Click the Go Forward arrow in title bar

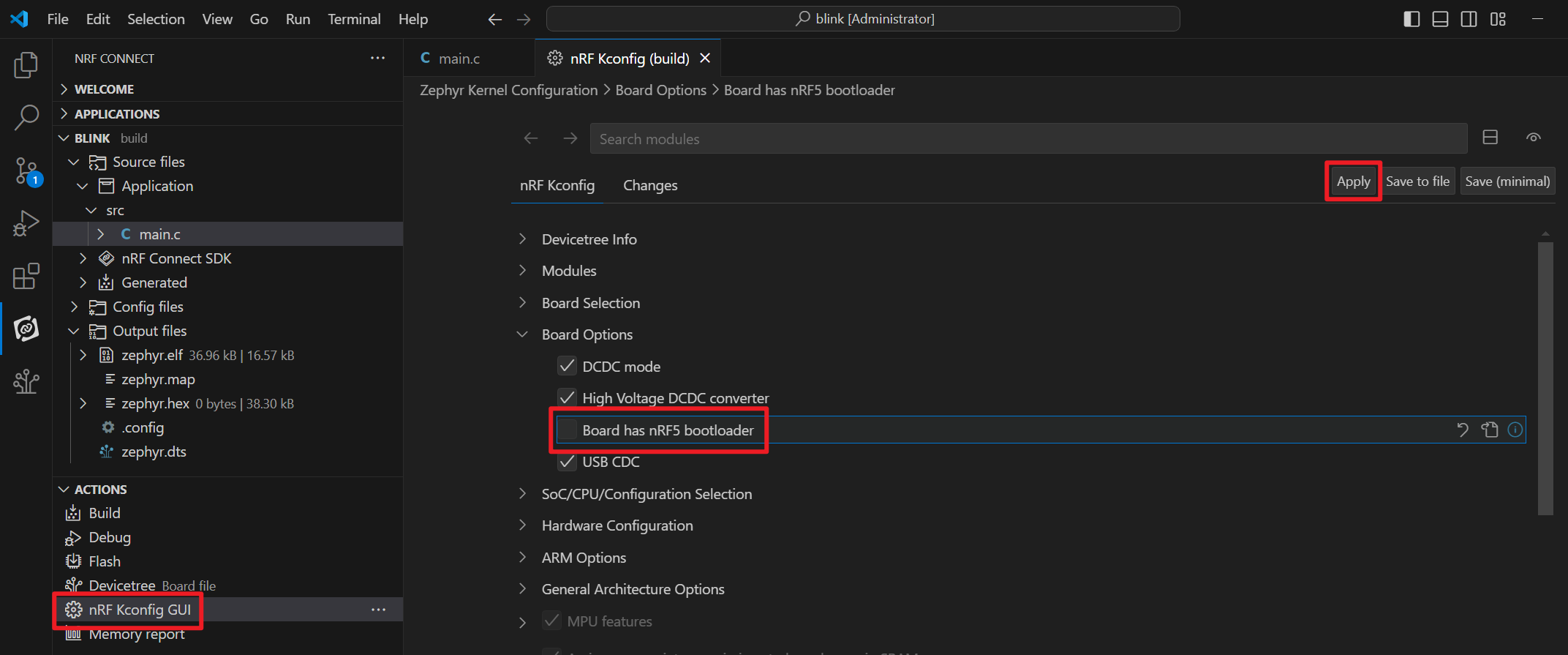pos(524,19)
